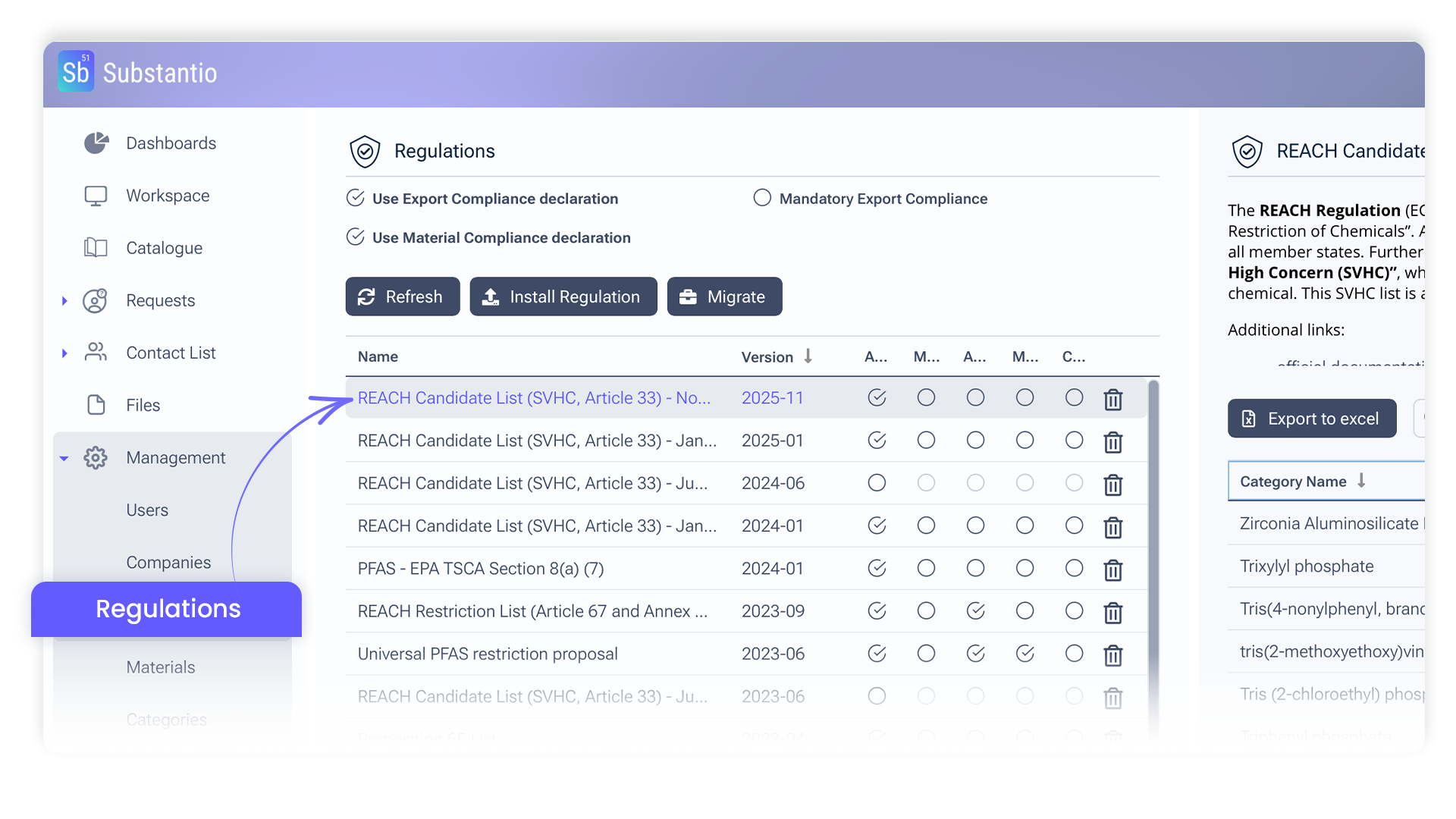Toggle the Version column sort order

click(x=807, y=356)
